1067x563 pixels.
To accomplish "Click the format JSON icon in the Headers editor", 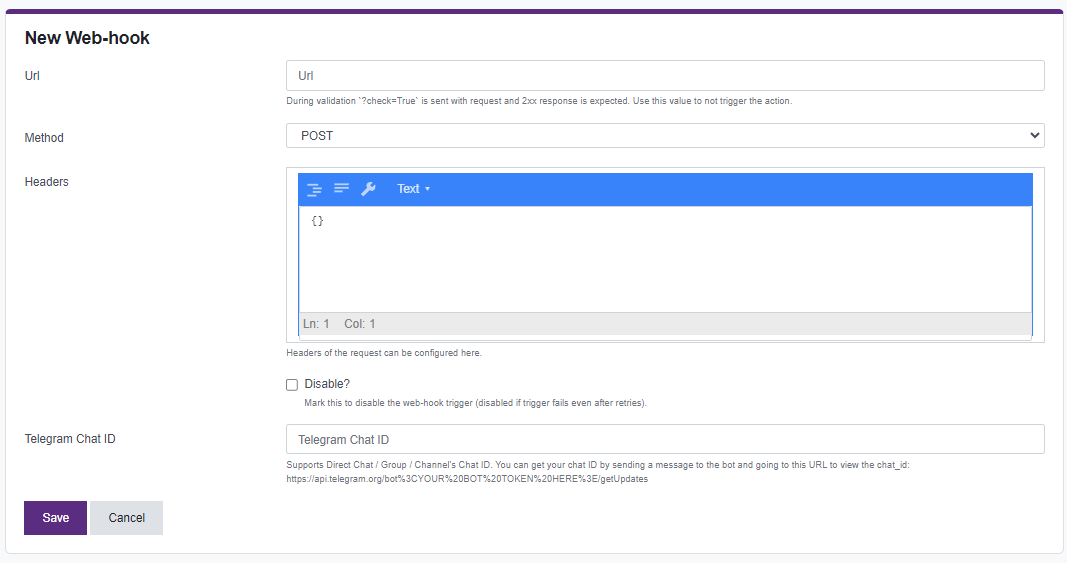I will 314,189.
